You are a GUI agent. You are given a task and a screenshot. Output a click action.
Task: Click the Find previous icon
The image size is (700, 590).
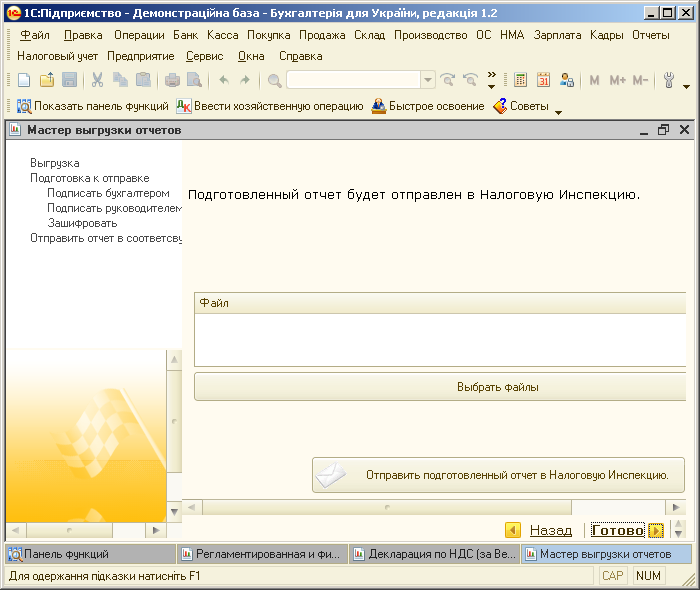tap(470, 80)
